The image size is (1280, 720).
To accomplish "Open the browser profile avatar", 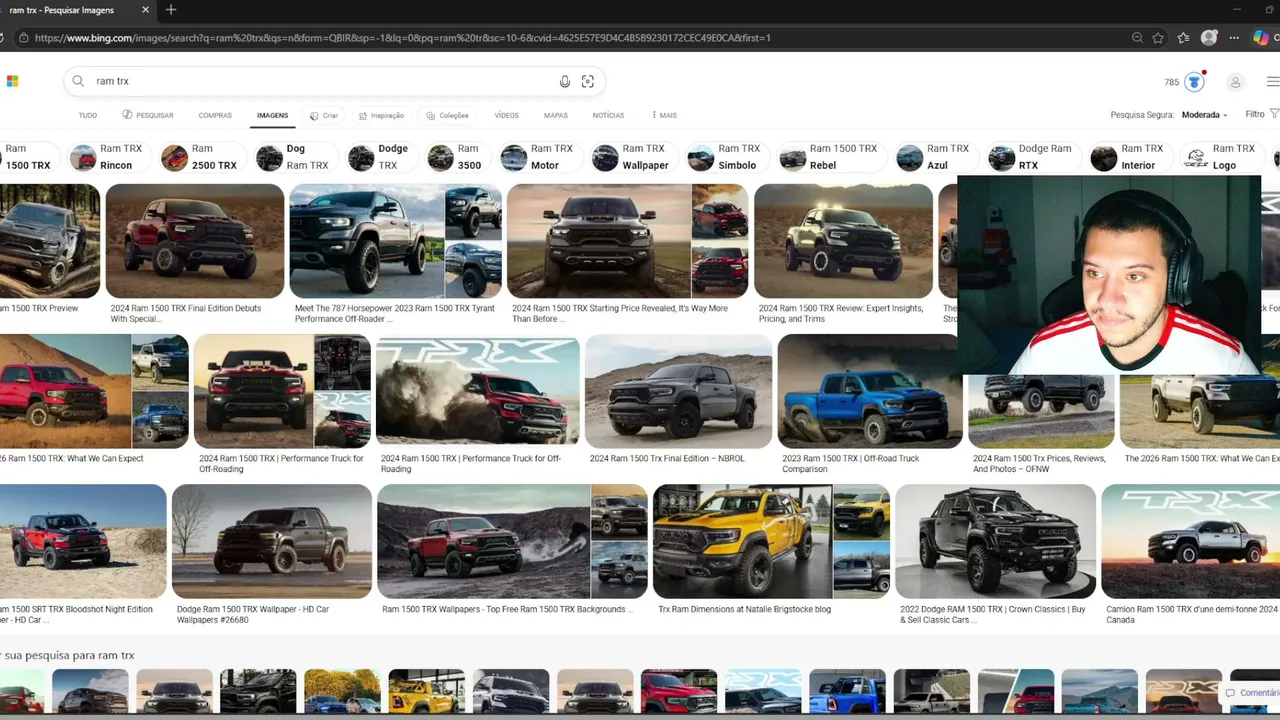I will [x=1209, y=38].
